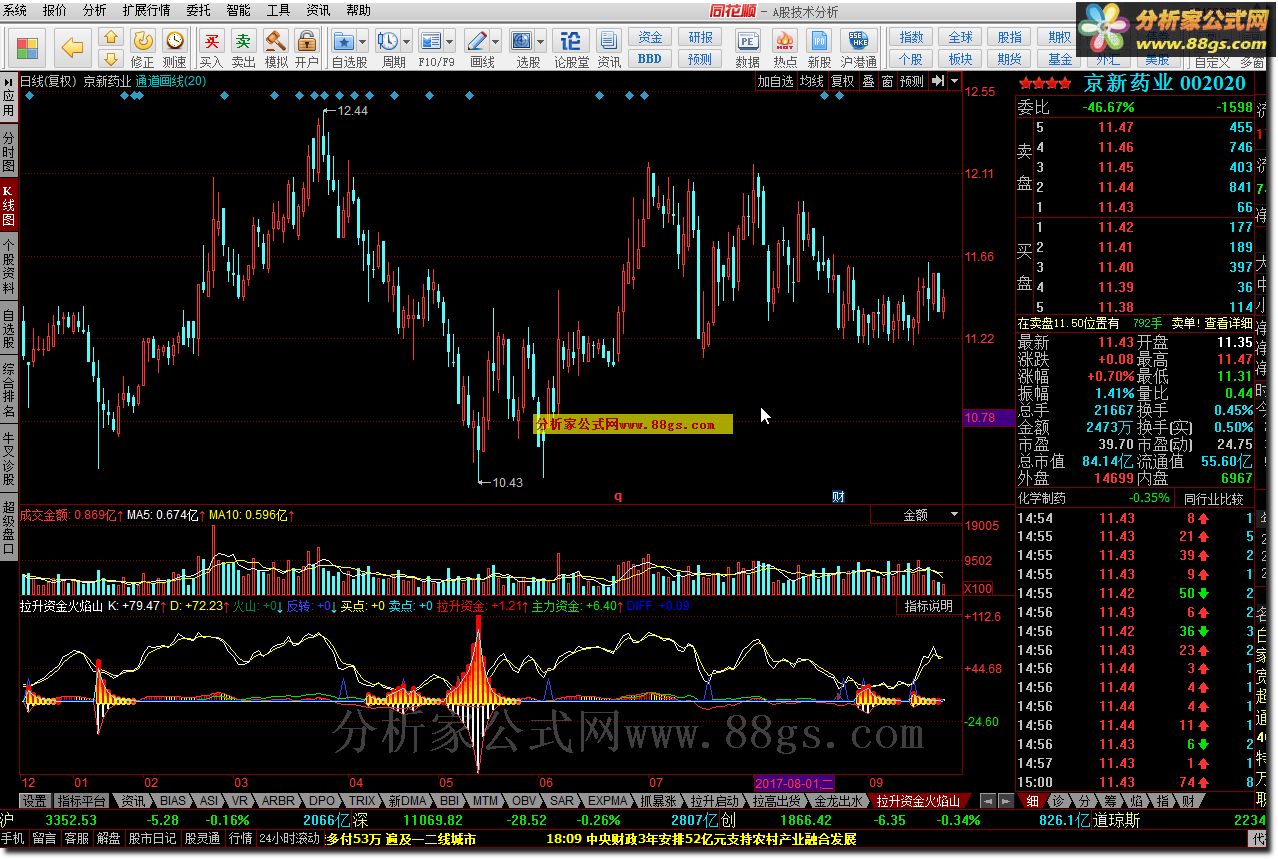The height and width of the screenshot is (859, 1278).
Task: Open the 选股 stock picker icon
Action: coord(522,41)
